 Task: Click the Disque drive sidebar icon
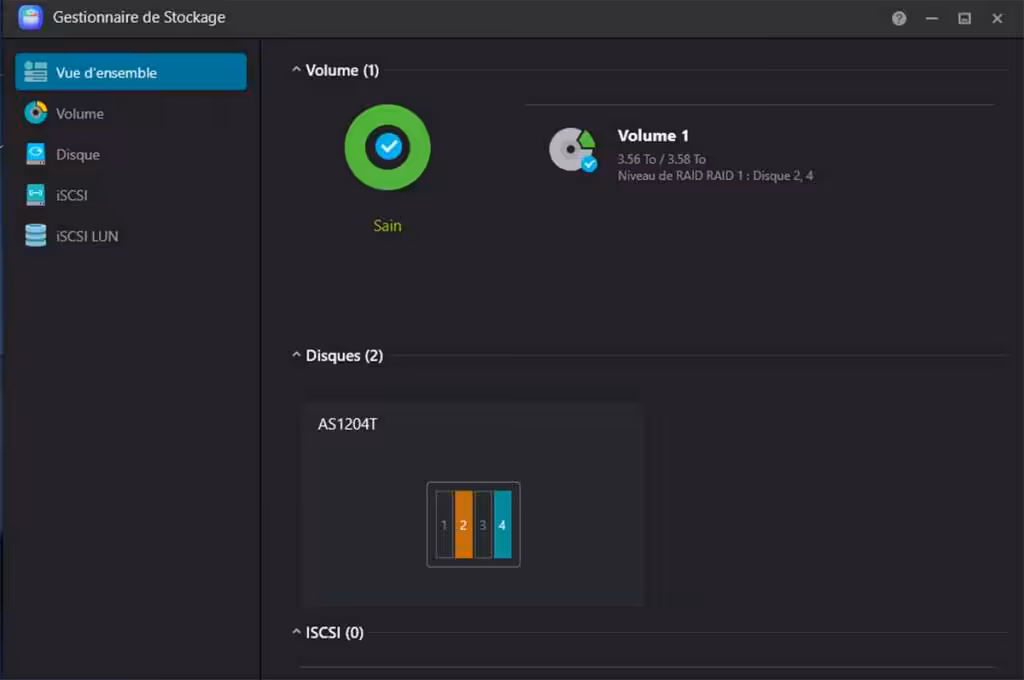[x=35, y=154]
